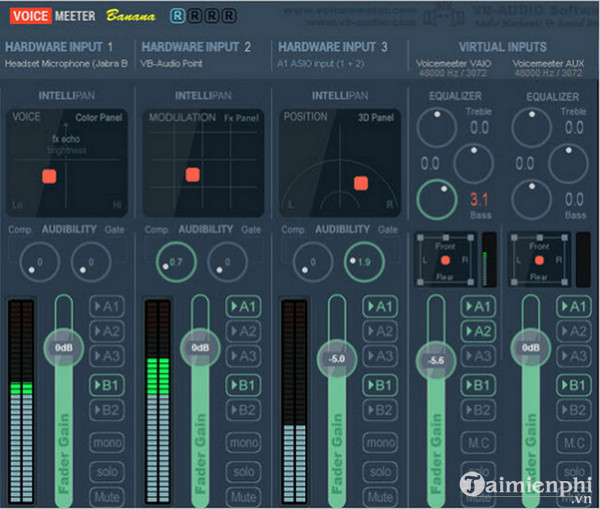600x509 pixels.
Task: Click the Voicemeeter AUX Front/Rear pan pad
Action: [x=540, y=260]
